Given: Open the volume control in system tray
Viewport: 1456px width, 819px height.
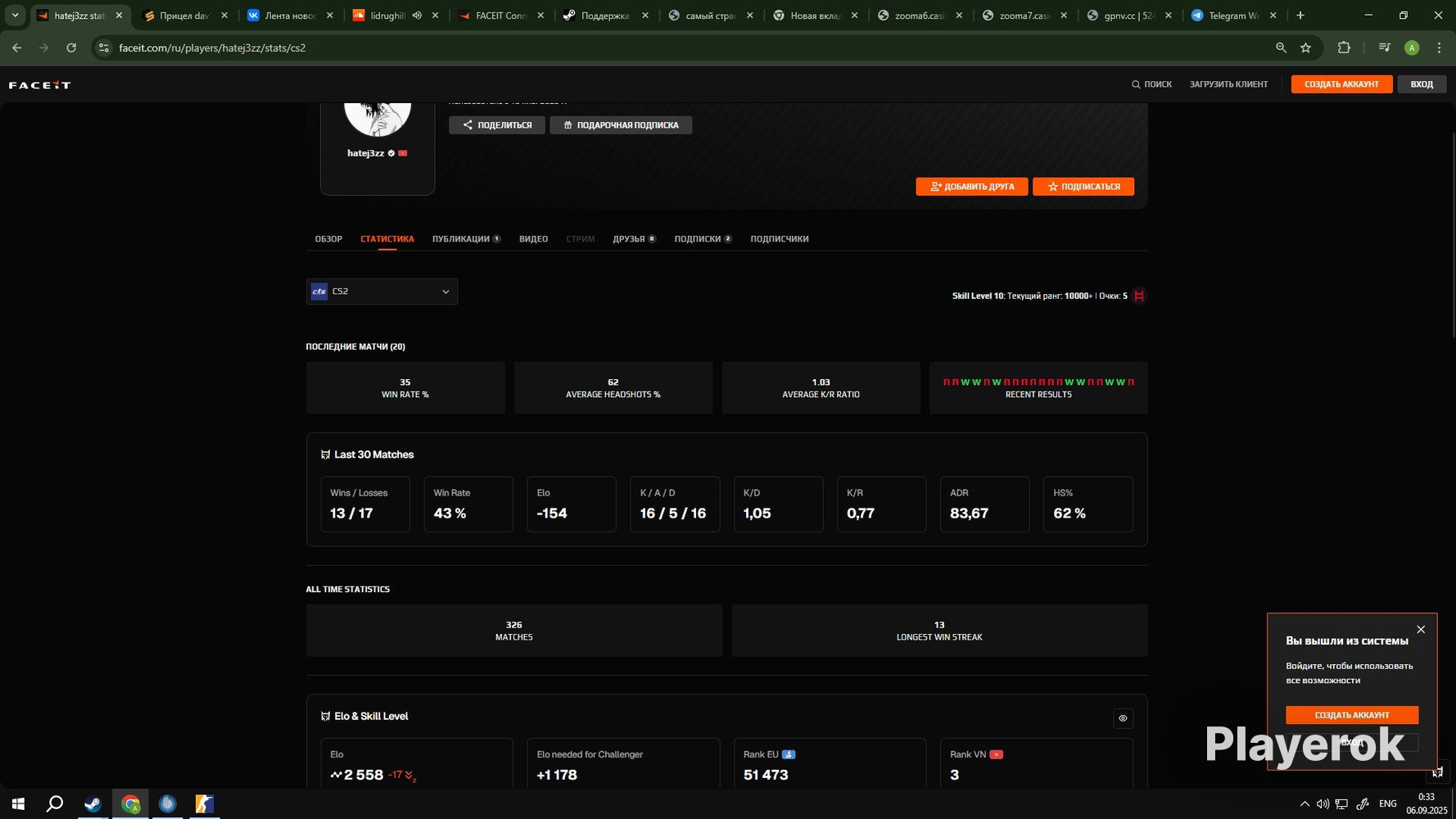Looking at the screenshot, I should point(1323,804).
